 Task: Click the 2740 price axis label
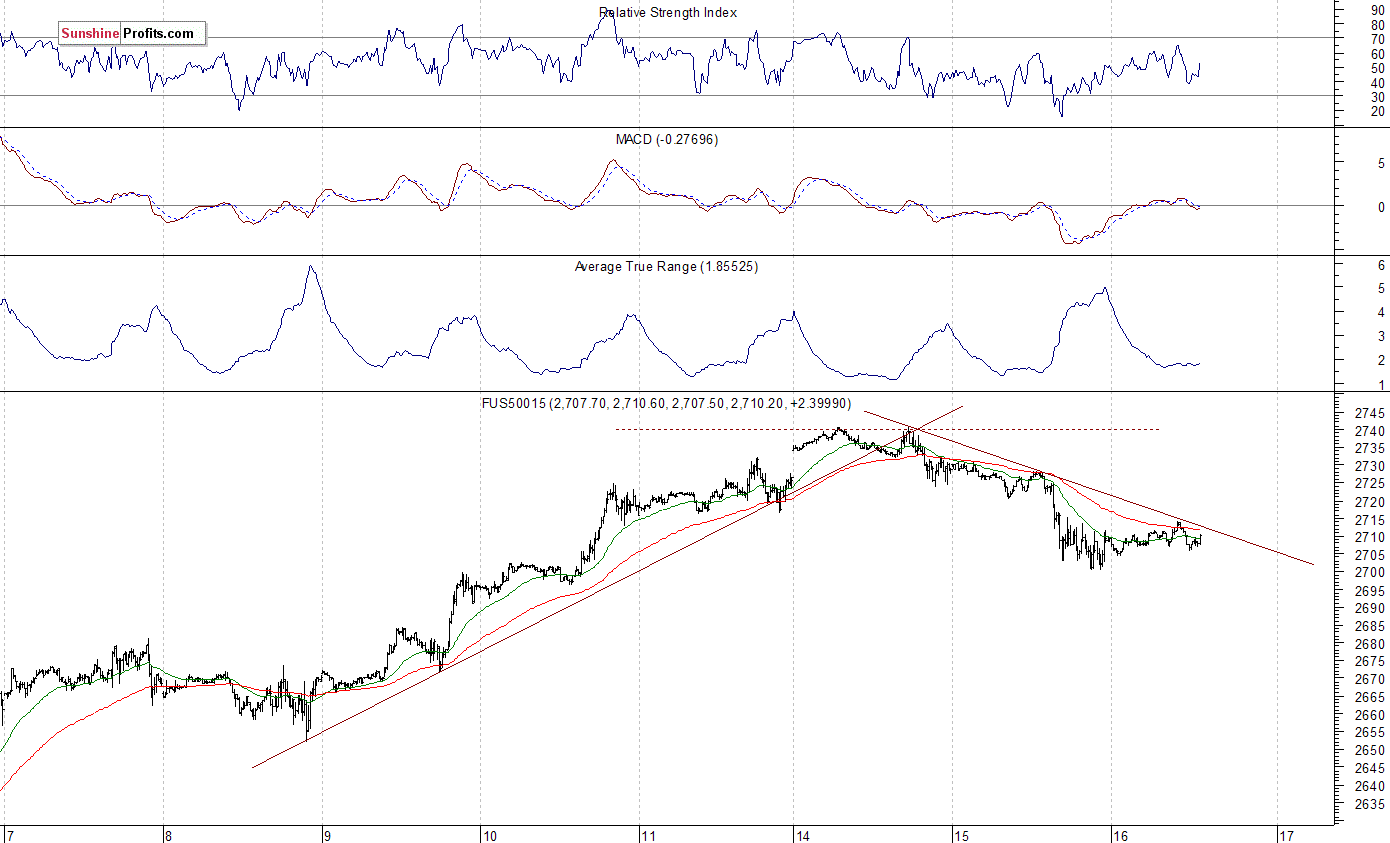click(x=1370, y=431)
